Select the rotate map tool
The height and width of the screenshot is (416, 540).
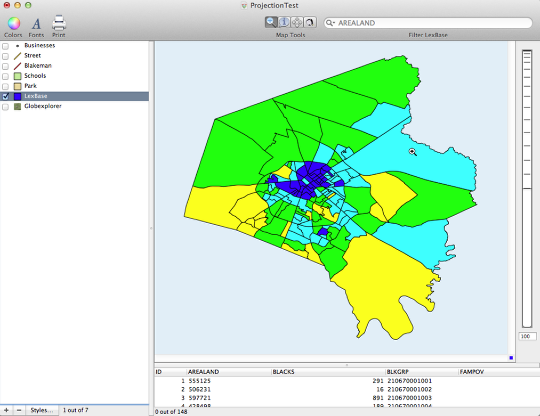pos(310,22)
